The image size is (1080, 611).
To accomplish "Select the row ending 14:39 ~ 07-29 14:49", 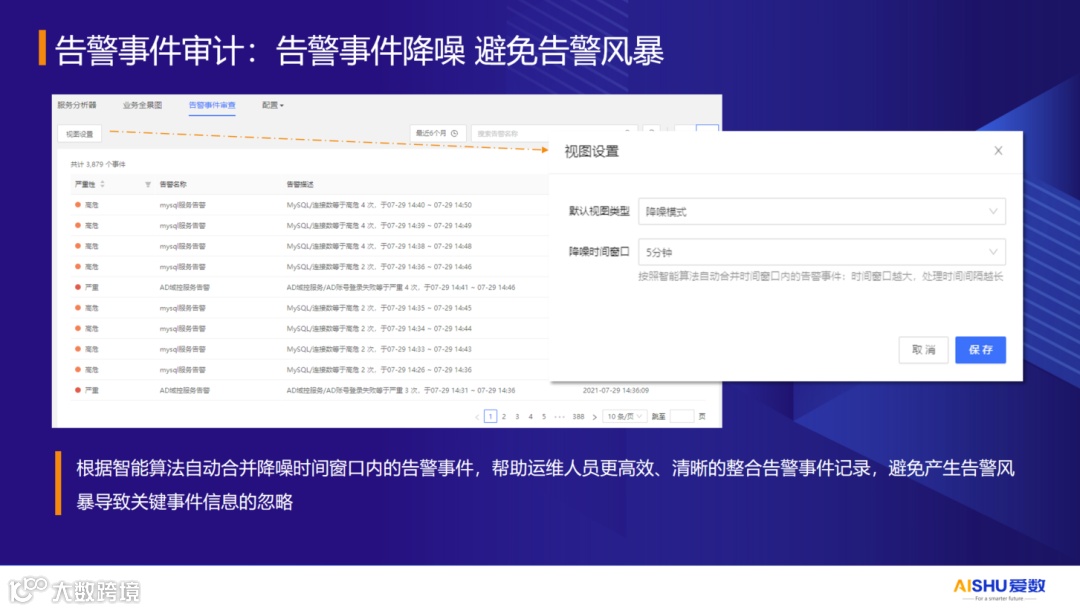I will click(x=310, y=226).
